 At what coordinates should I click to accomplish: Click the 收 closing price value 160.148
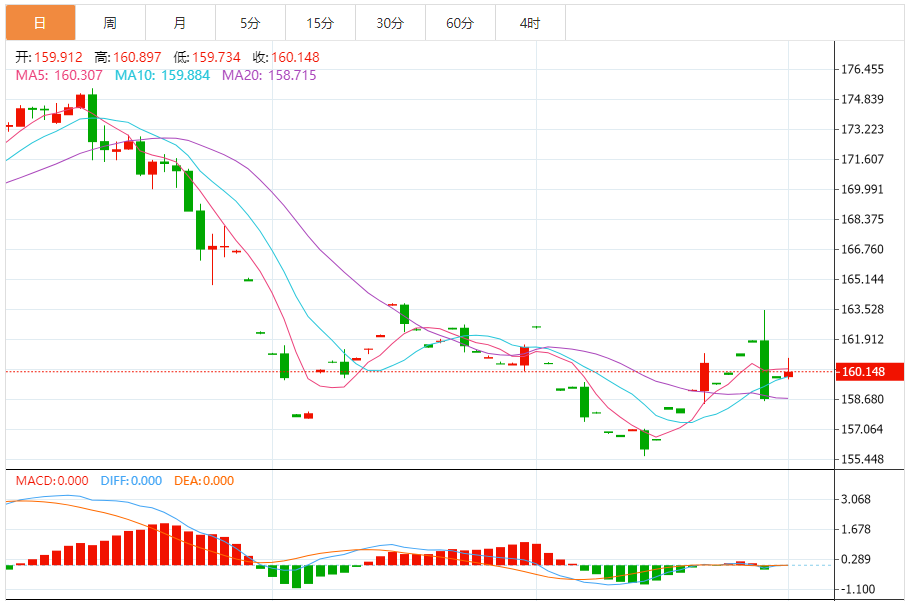point(295,57)
